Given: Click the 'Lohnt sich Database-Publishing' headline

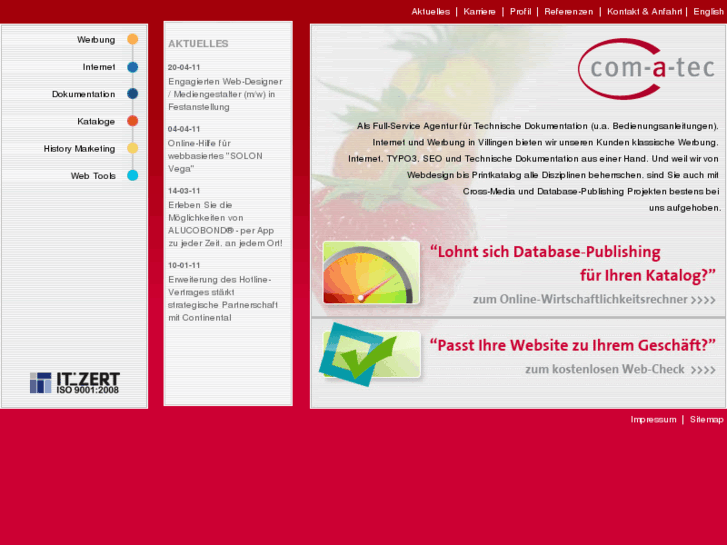Looking at the screenshot, I should pos(573,263).
